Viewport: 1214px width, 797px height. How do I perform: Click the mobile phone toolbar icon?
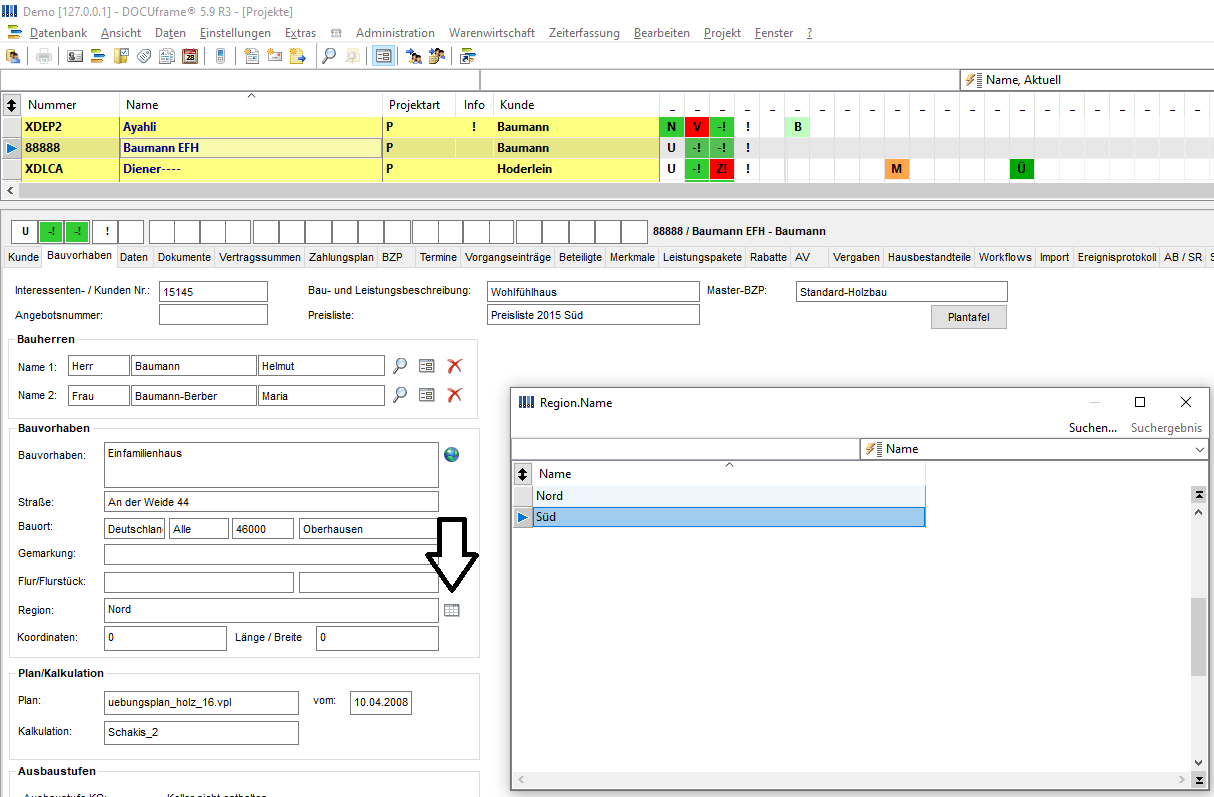click(x=220, y=56)
